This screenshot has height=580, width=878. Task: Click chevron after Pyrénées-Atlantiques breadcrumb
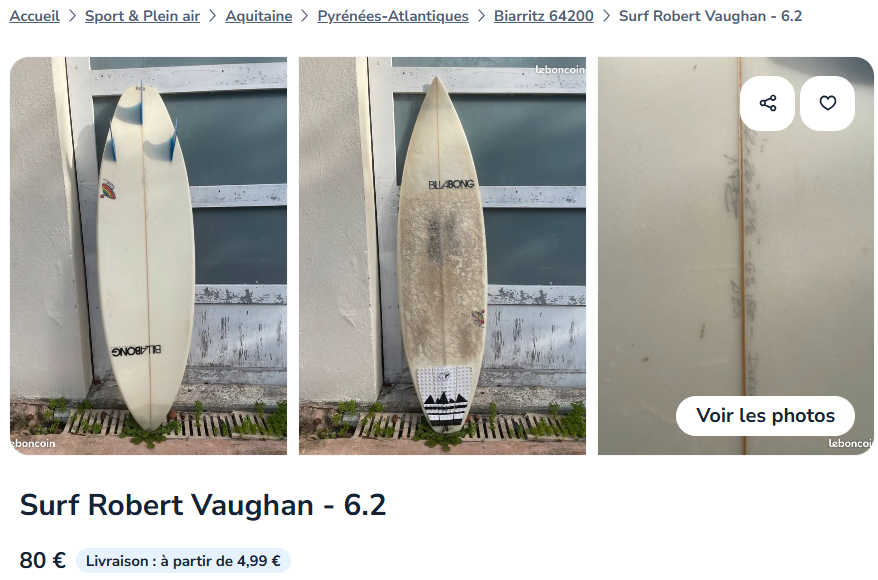(x=482, y=16)
